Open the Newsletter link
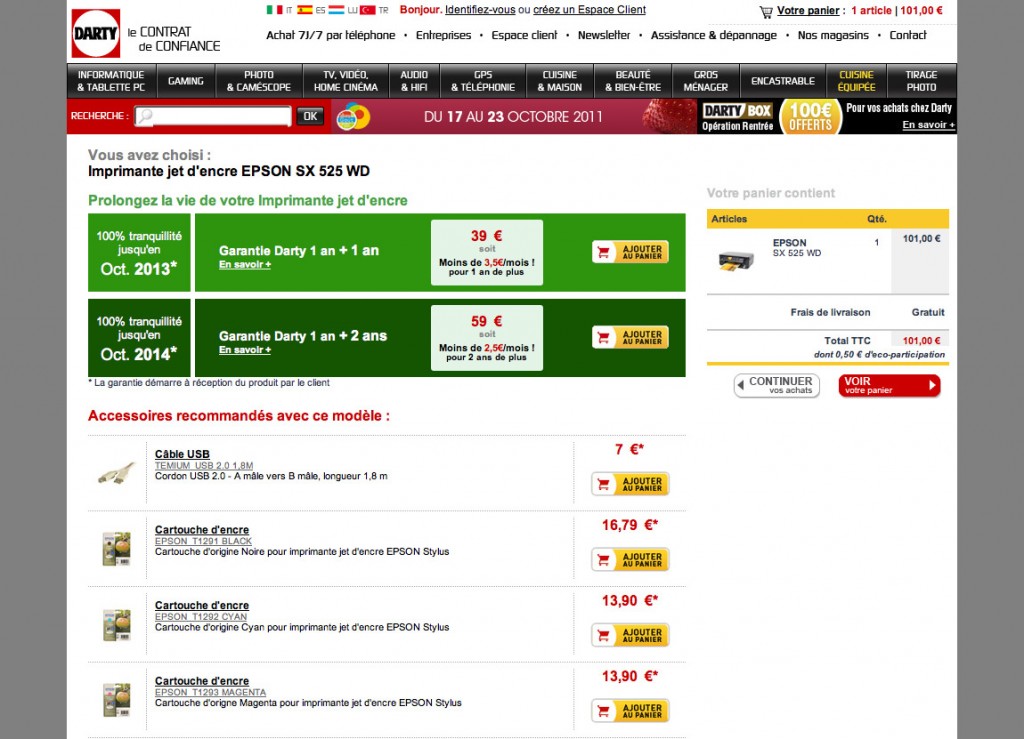1024x739 pixels. pos(604,35)
